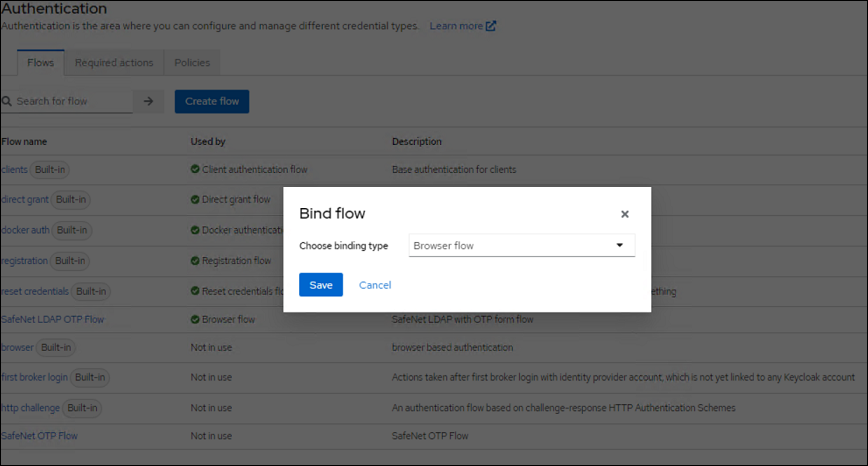Click Save in Bind flow dialog
Viewport: 868px width, 466px height.
320,285
